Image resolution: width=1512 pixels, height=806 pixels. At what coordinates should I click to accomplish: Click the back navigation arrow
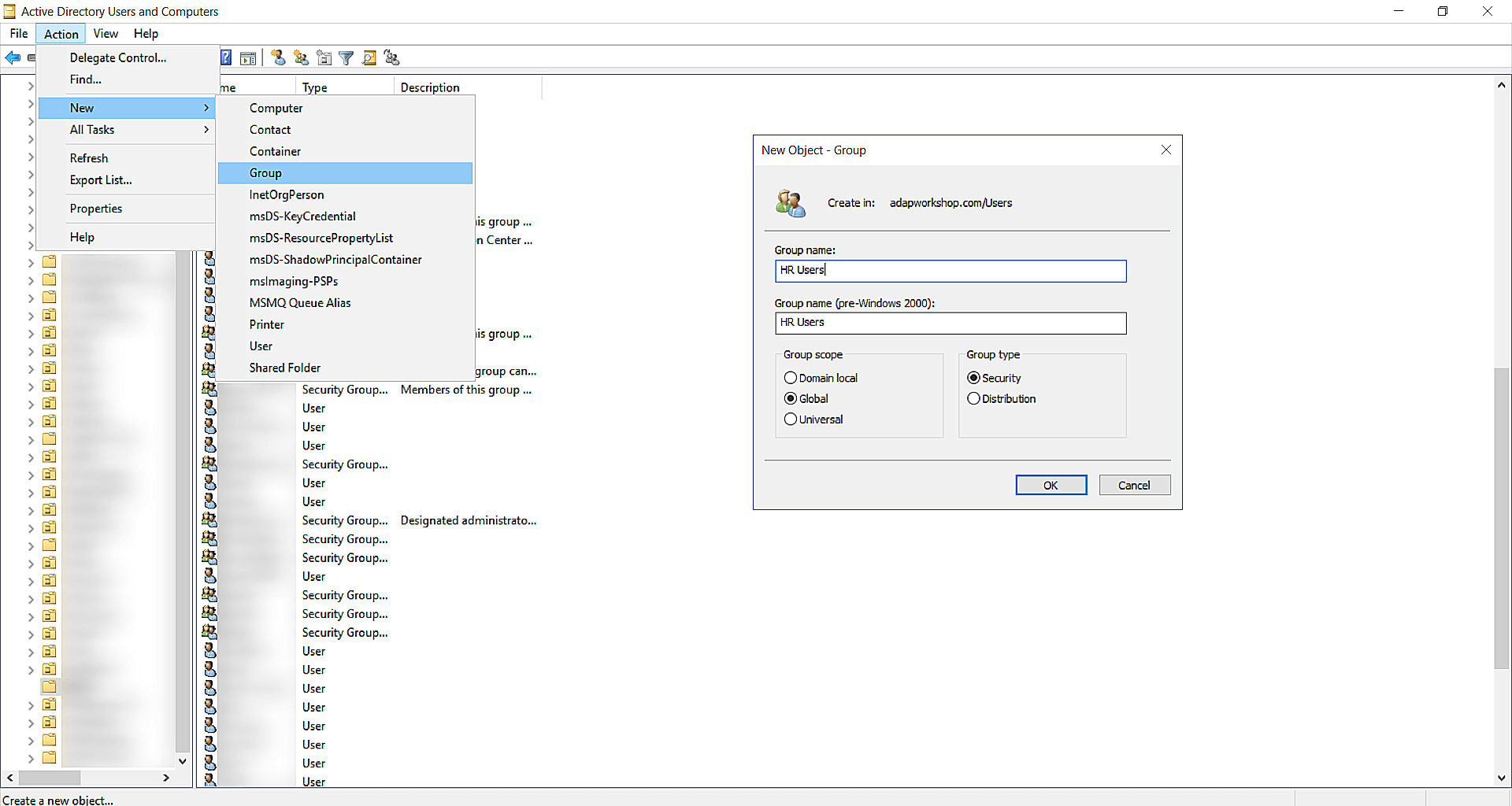tap(13, 57)
